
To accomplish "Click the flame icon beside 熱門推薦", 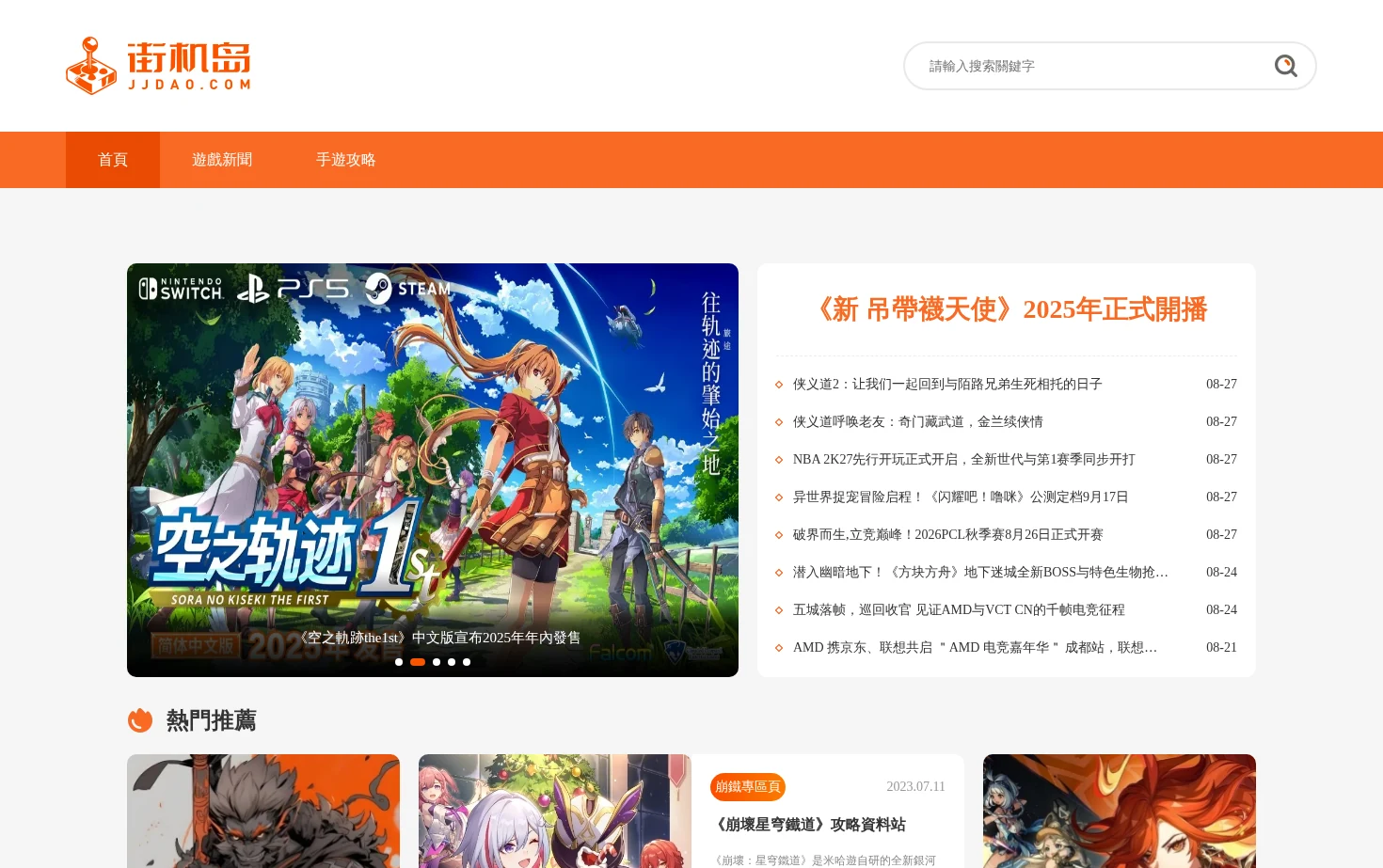I will [x=140, y=719].
